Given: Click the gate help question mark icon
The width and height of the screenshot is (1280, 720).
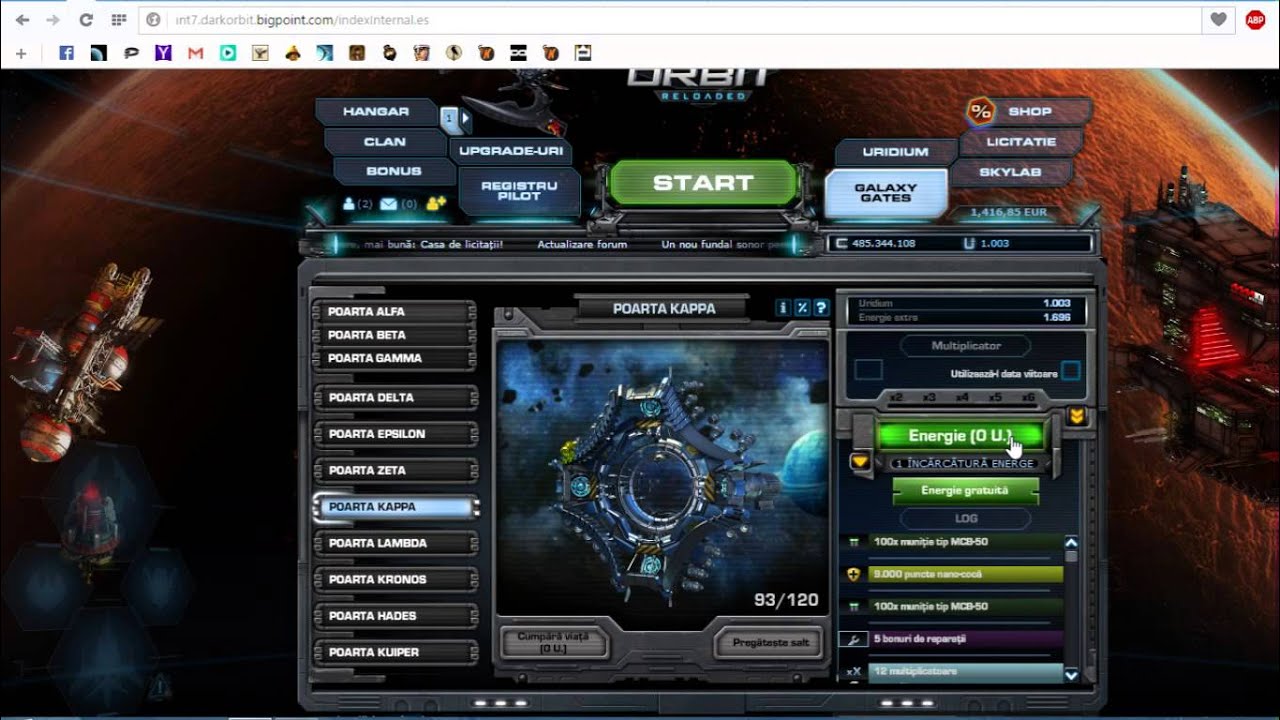Looking at the screenshot, I should coord(821,308).
